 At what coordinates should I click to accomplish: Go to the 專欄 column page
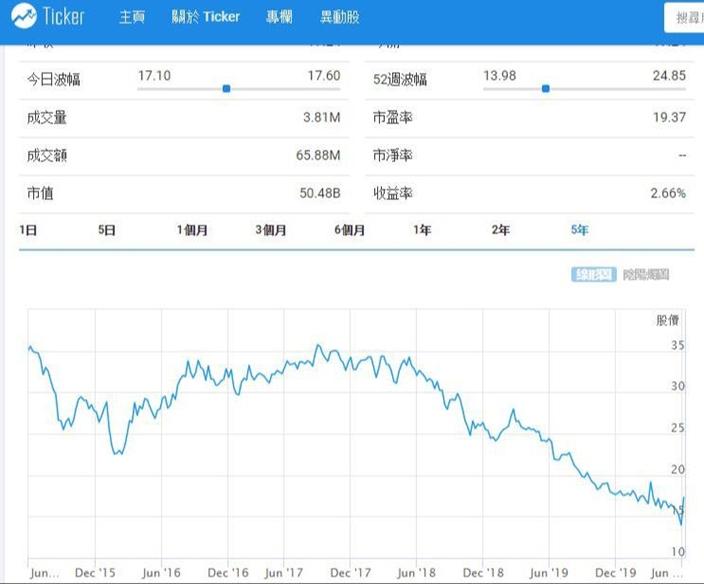[x=279, y=17]
